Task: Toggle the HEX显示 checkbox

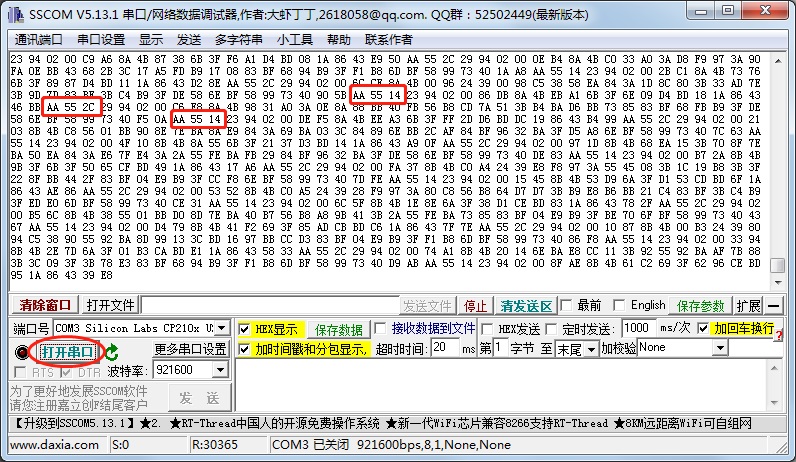Action: tap(246, 329)
